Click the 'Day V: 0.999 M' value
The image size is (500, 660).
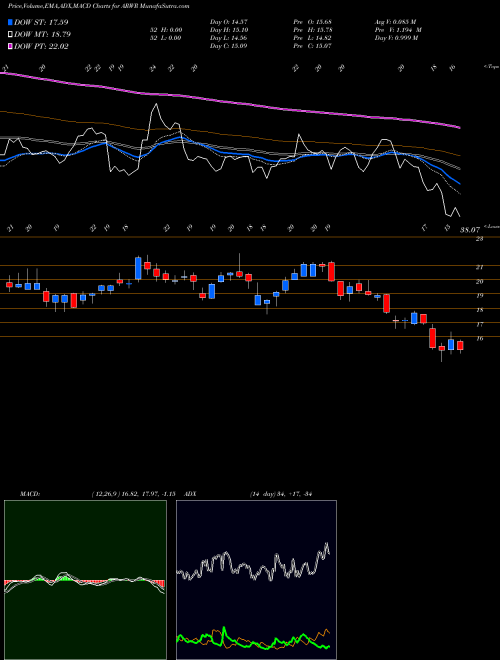pos(396,38)
